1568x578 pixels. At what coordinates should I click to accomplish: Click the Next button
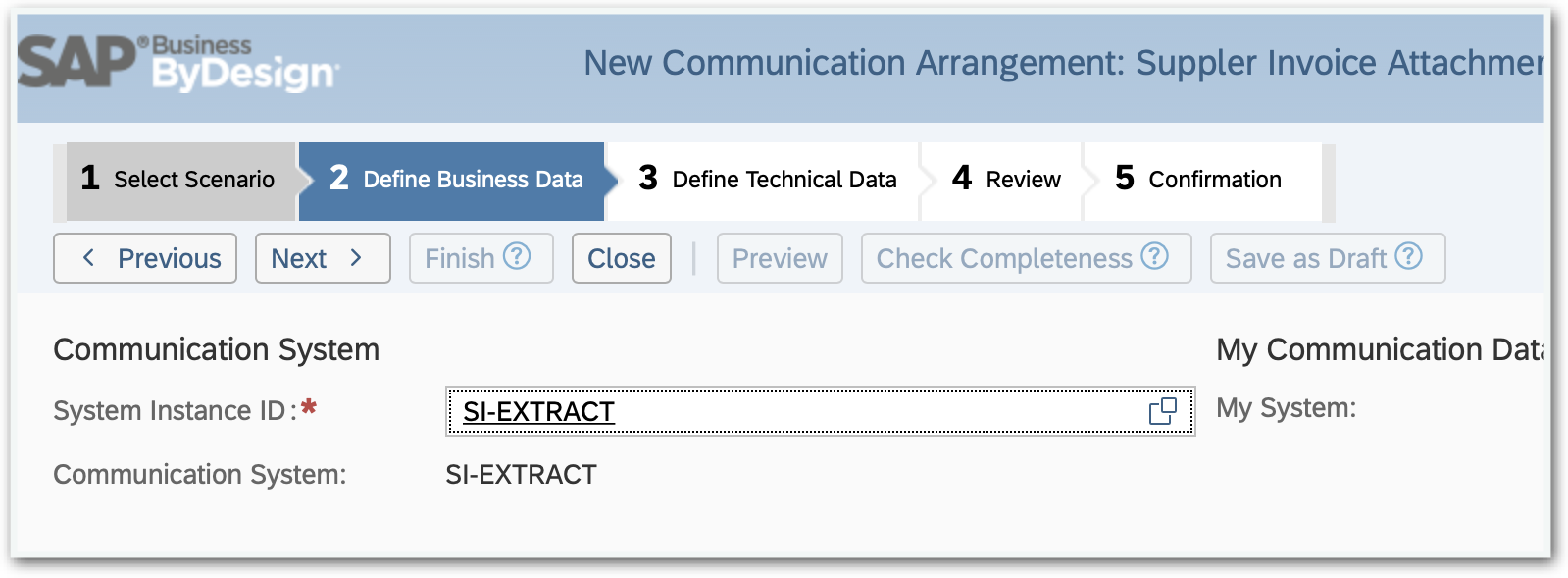pyautogui.click(x=314, y=258)
